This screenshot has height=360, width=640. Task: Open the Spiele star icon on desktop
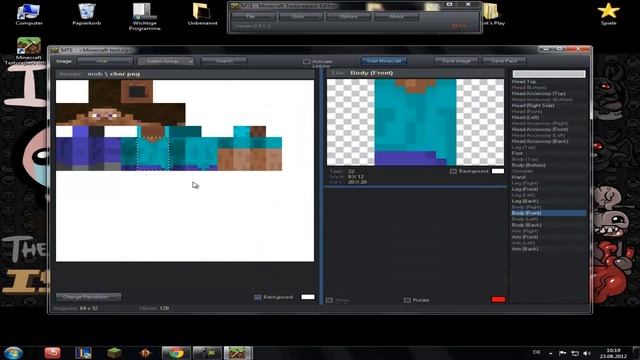coord(608,14)
